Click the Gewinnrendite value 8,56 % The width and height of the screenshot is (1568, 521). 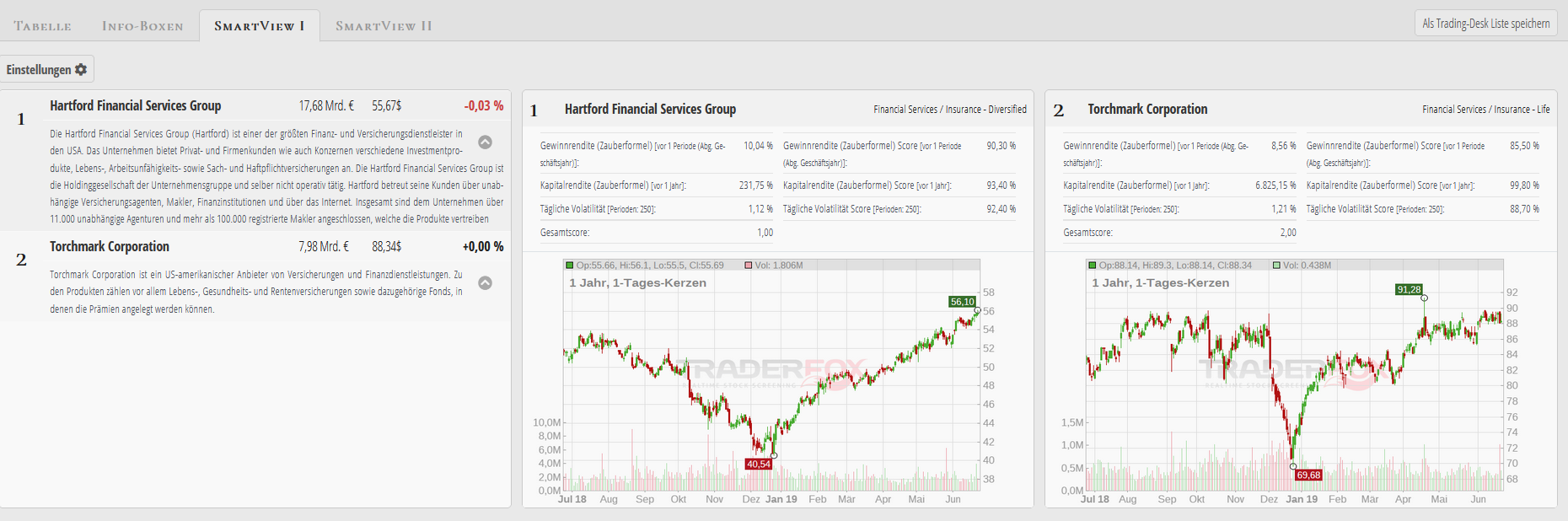click(1284, 146)
